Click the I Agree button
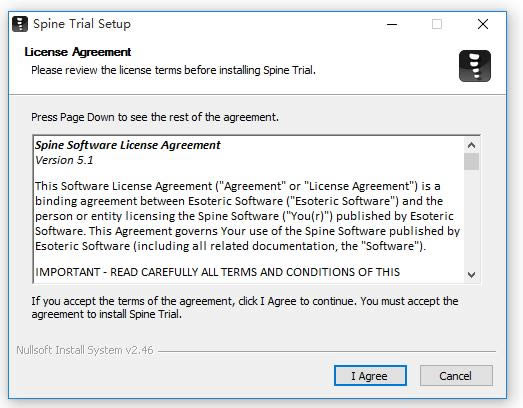This screenshot has width=523, height=408. [x=370, y=376]
